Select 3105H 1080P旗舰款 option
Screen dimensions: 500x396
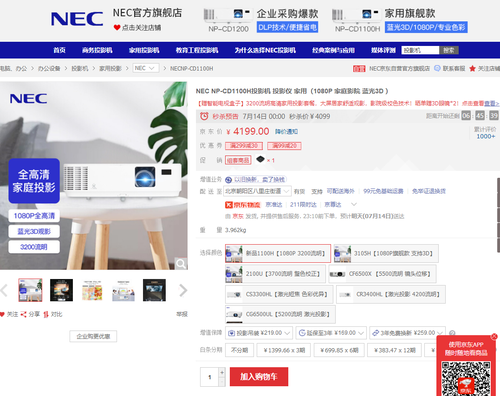[386, 254]
